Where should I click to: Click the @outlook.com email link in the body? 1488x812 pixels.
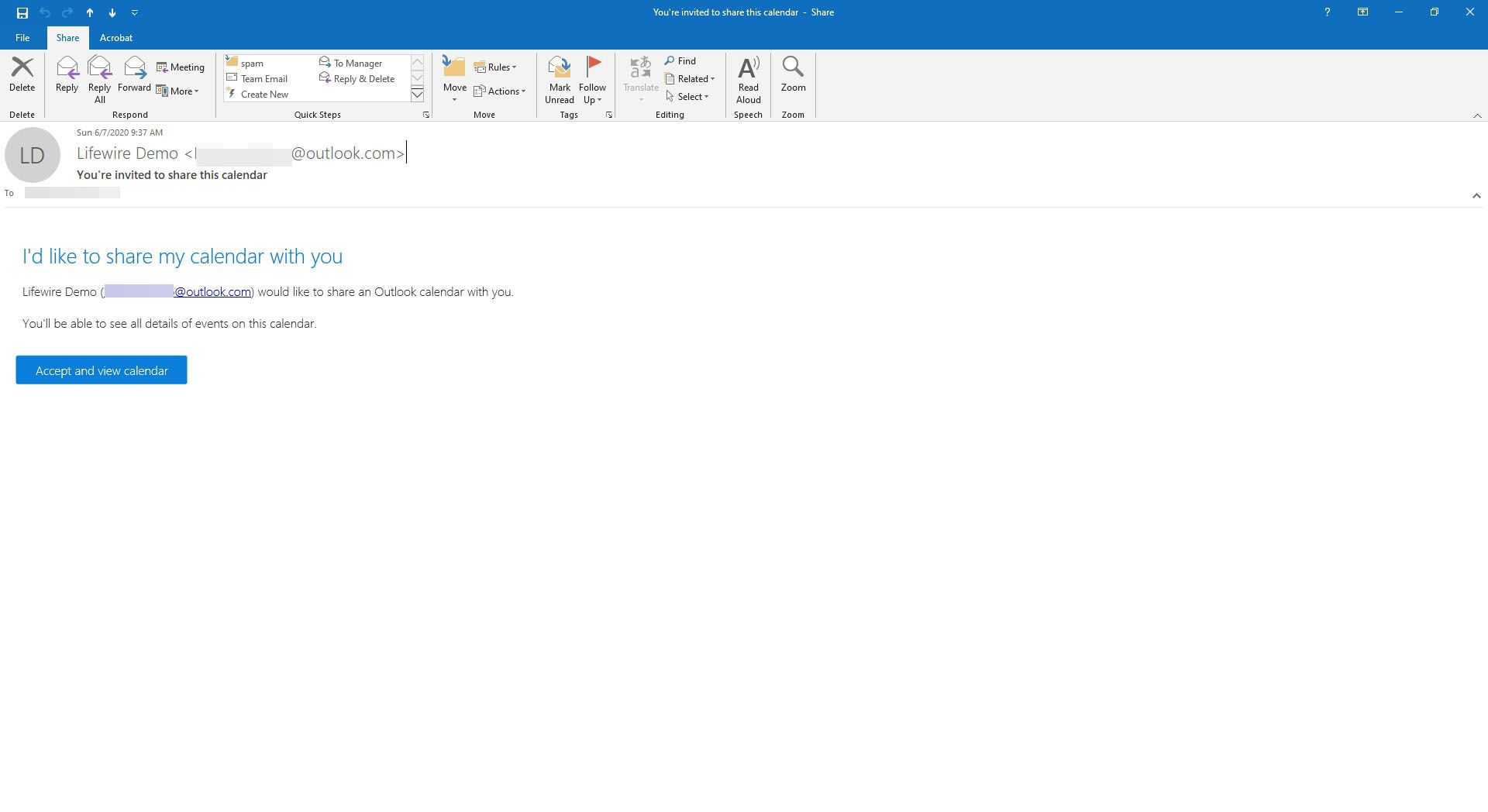click(x=212, y=292)
